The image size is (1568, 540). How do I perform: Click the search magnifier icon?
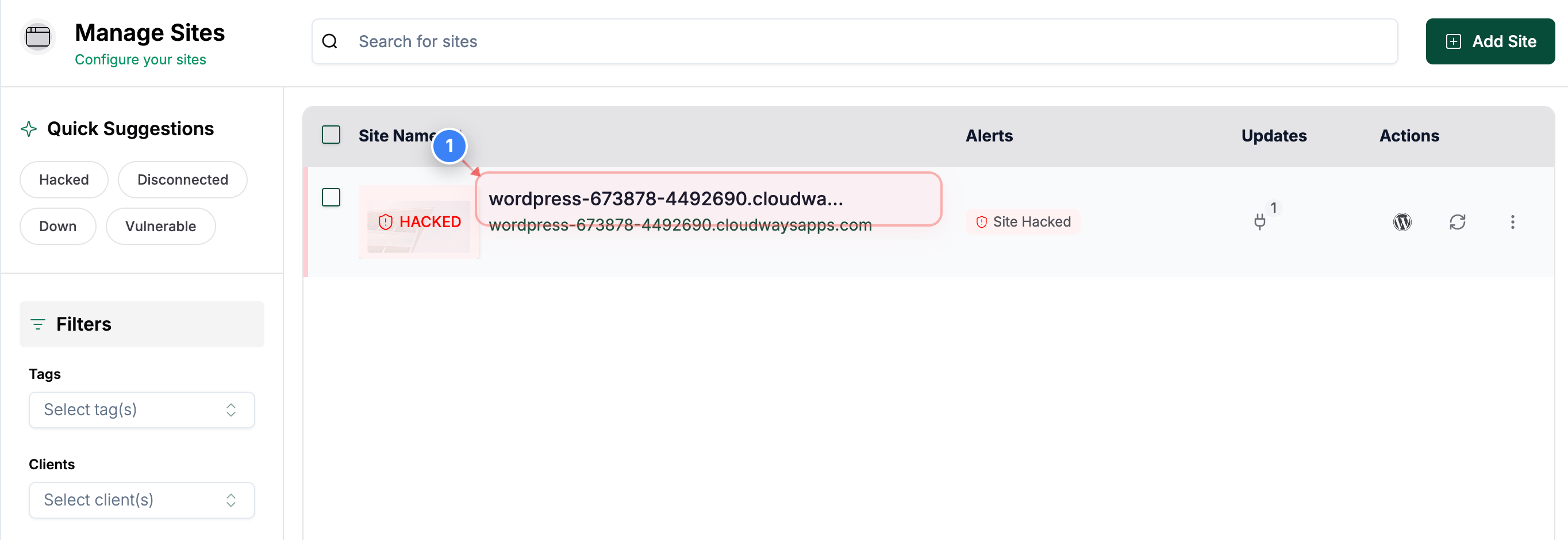[329, 41]
